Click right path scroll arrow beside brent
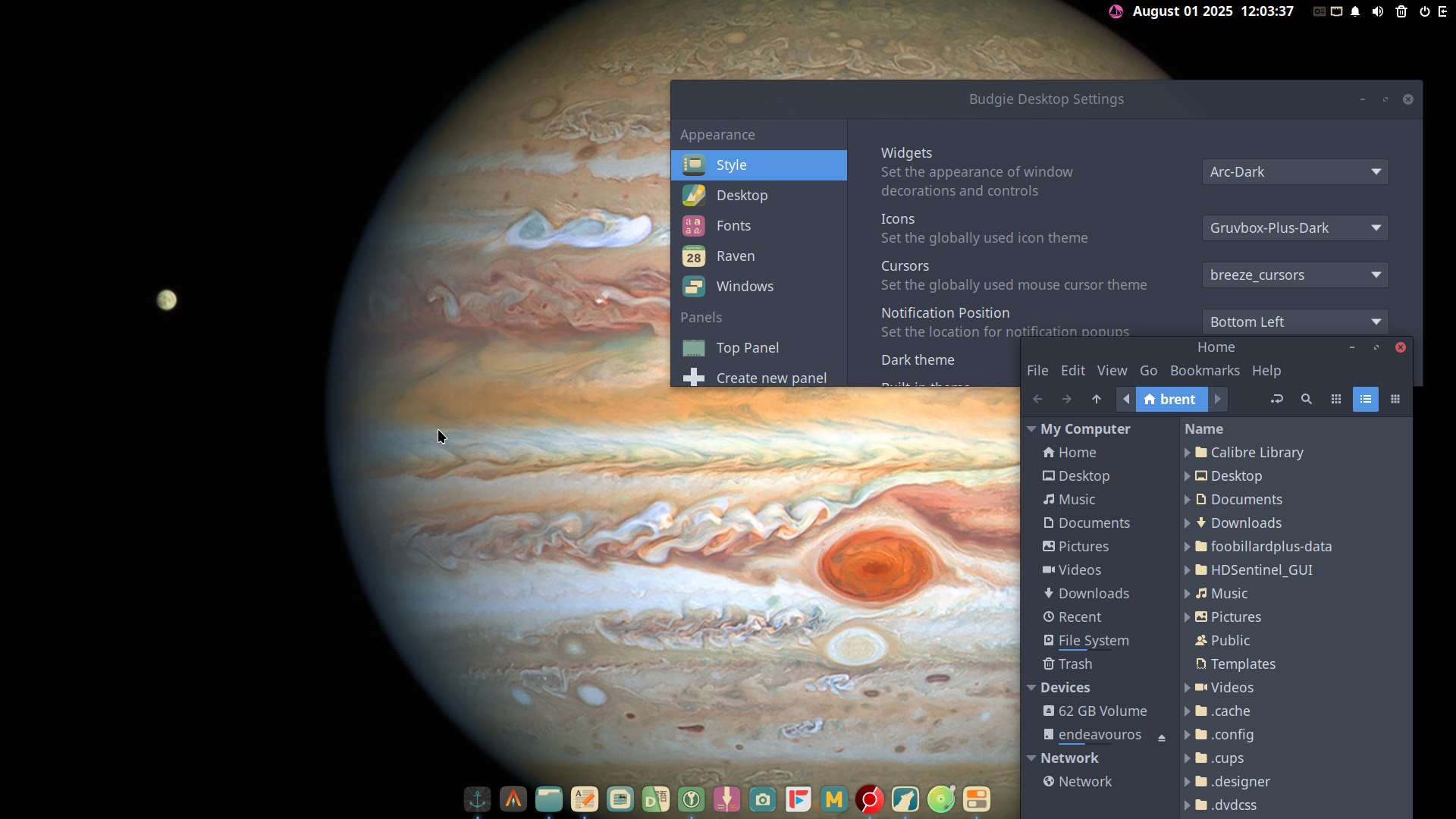 pos(1217,399)
